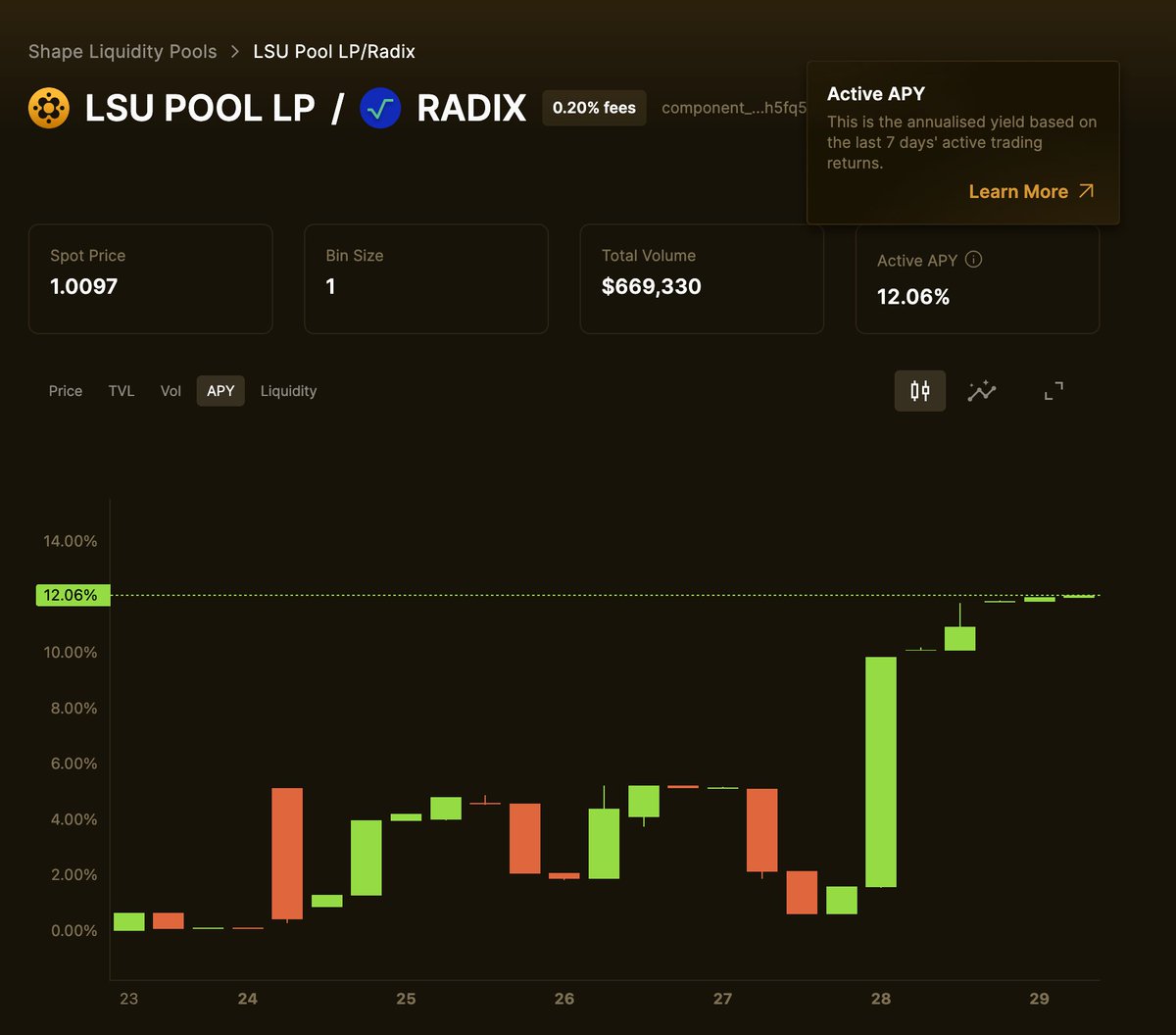The height and width of the screenshot is (1035, 1176).
Task: Click the Spot Price card
Action: tap(151, 279)
